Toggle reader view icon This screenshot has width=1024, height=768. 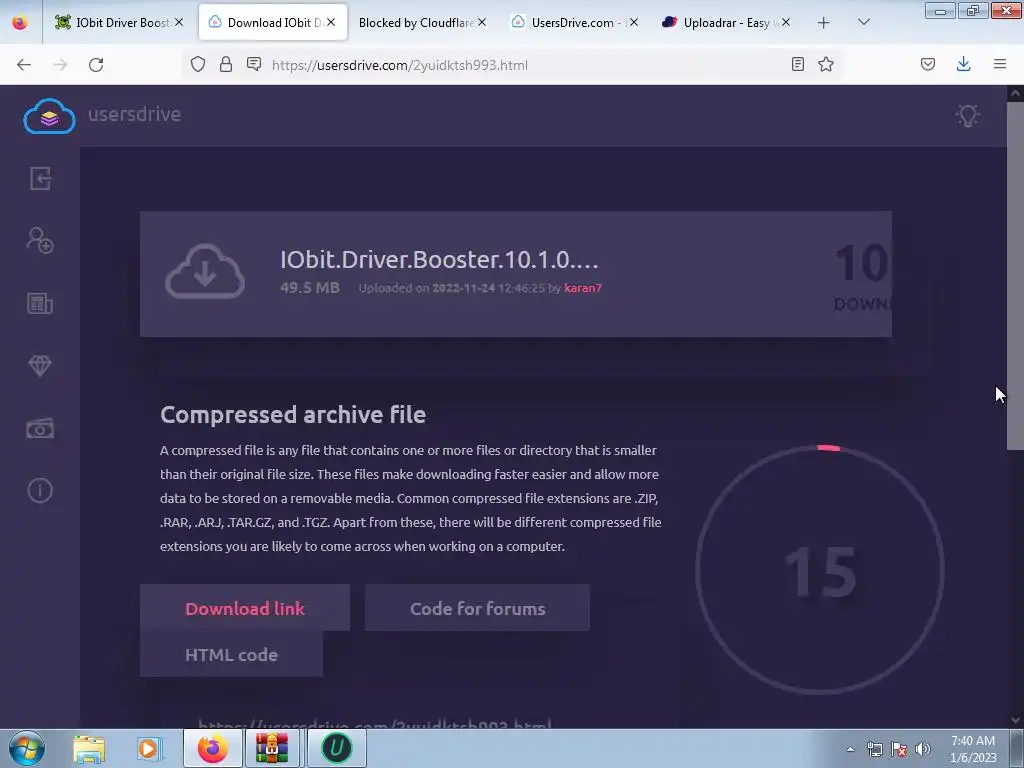[797, 64]
